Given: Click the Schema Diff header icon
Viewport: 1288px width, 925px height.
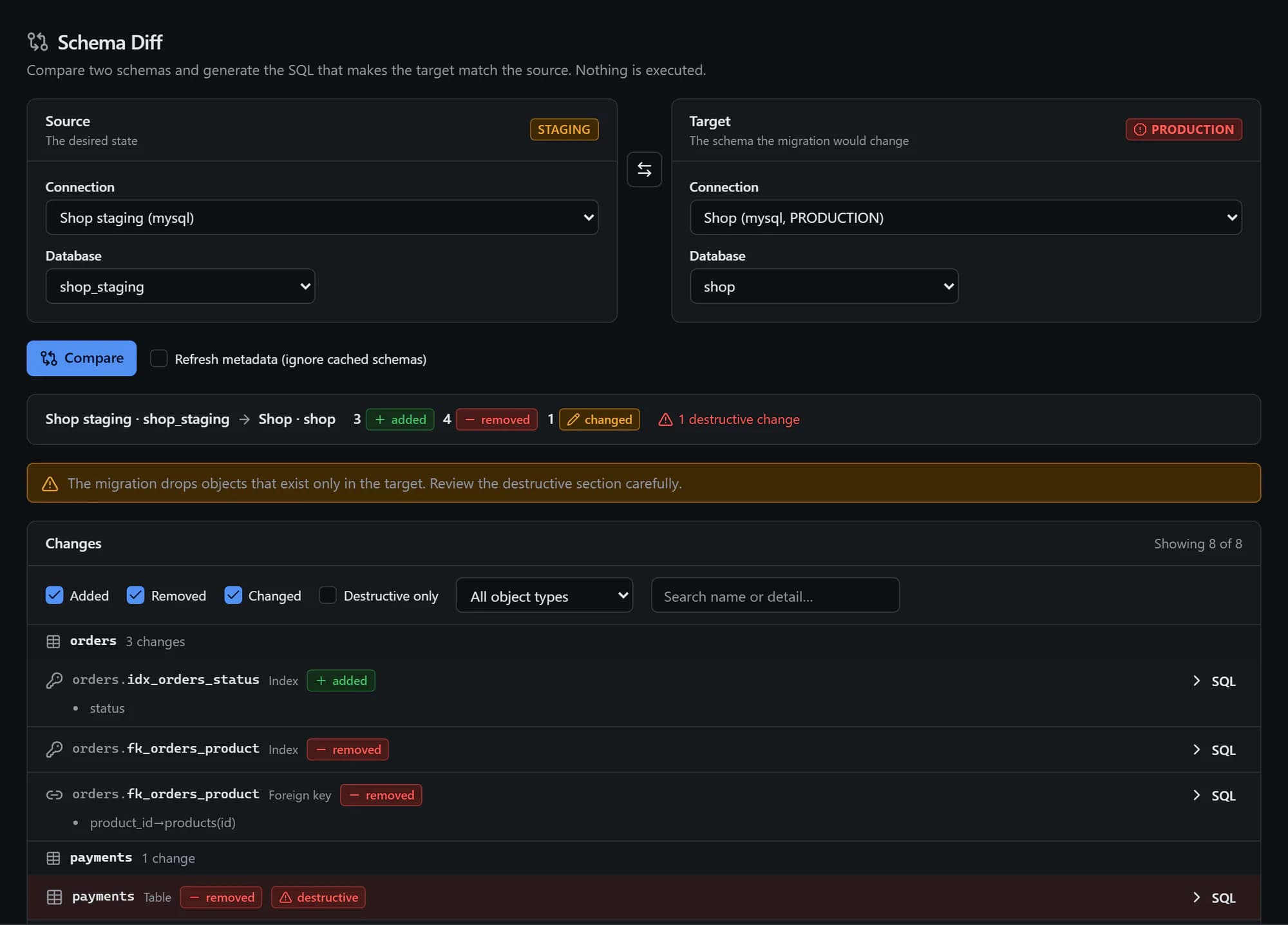Looking at the screenshot, I should 37,42.
